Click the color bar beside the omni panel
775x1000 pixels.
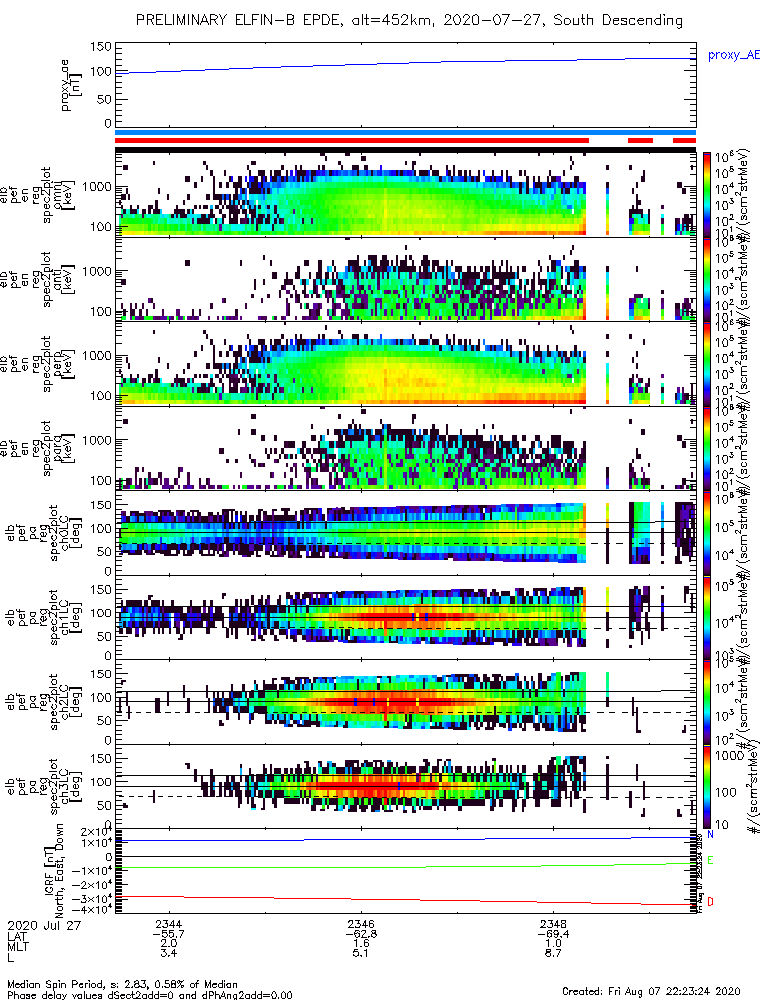(x=707, y=194)
